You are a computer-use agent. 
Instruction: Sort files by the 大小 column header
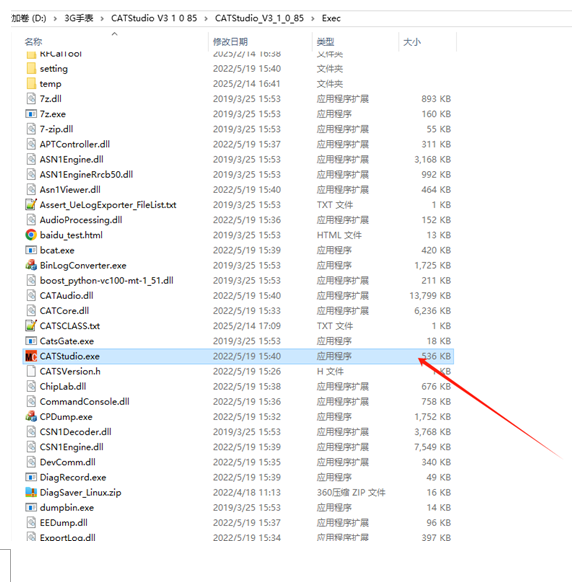[412, 42]
